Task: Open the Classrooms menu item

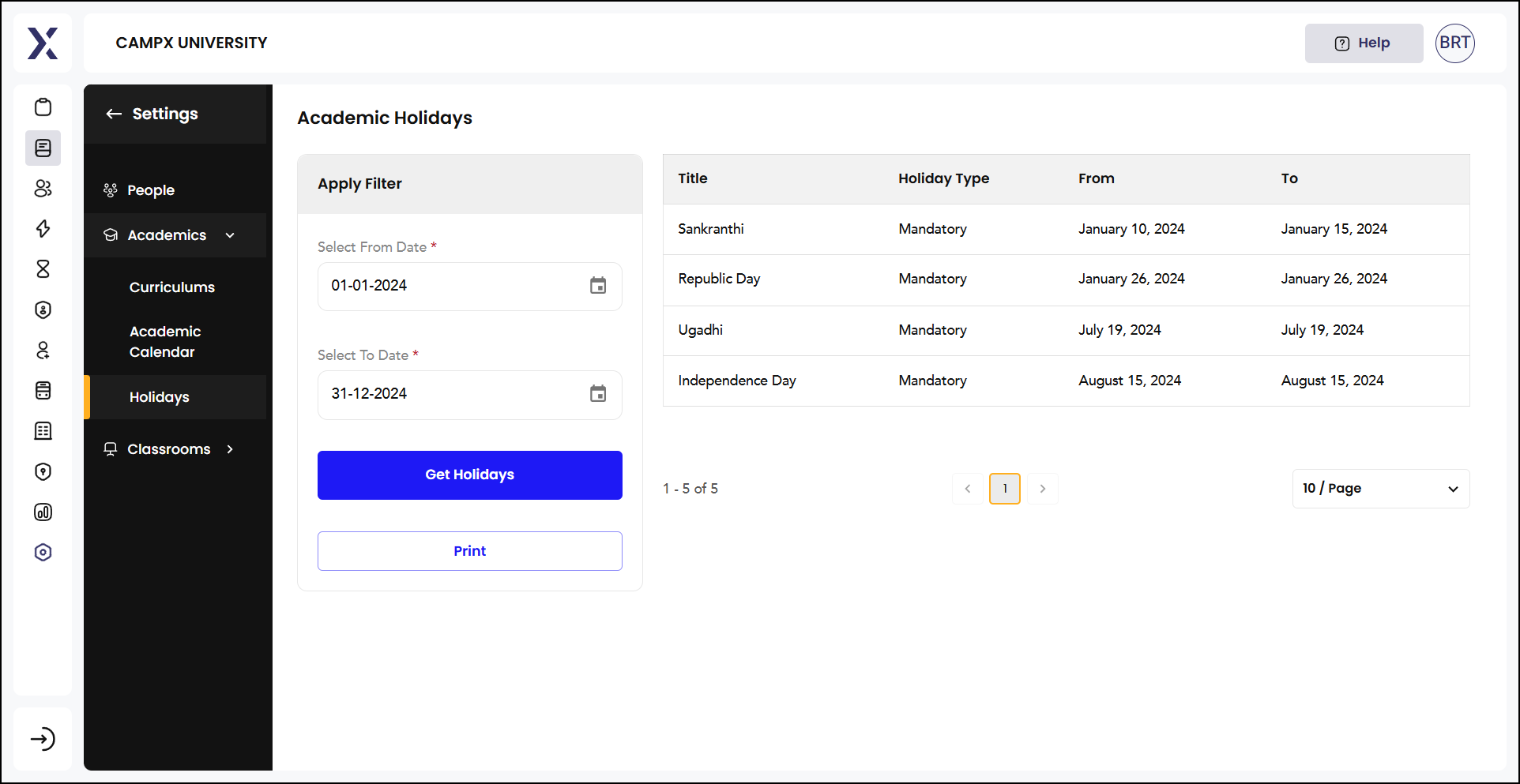Action: click(x=169, y=449)
